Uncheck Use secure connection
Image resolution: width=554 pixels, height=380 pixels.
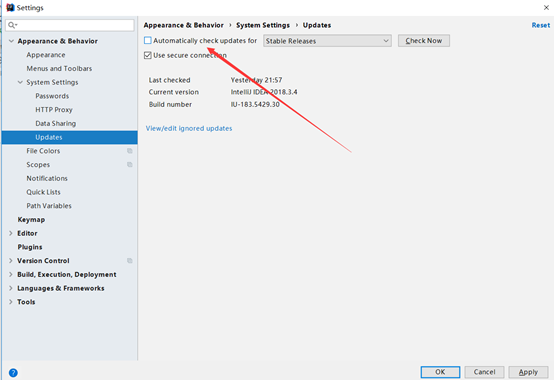click(x=148, y=55)
